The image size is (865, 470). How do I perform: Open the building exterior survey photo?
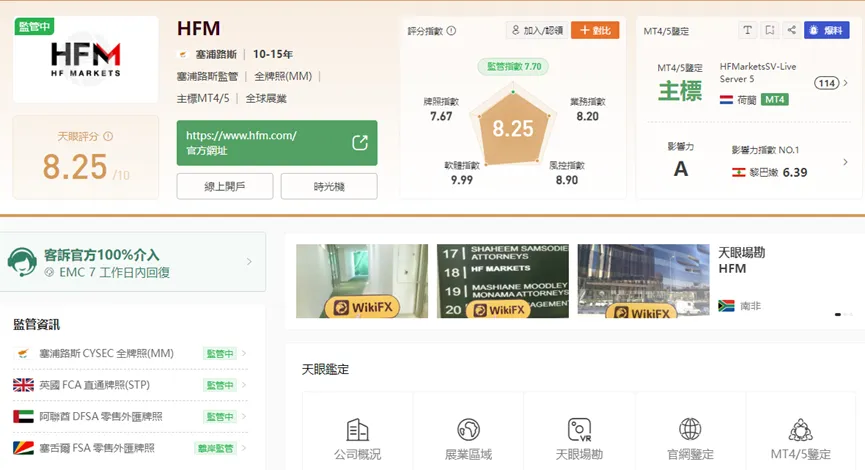pyautogui.click(x=643, y=281)
